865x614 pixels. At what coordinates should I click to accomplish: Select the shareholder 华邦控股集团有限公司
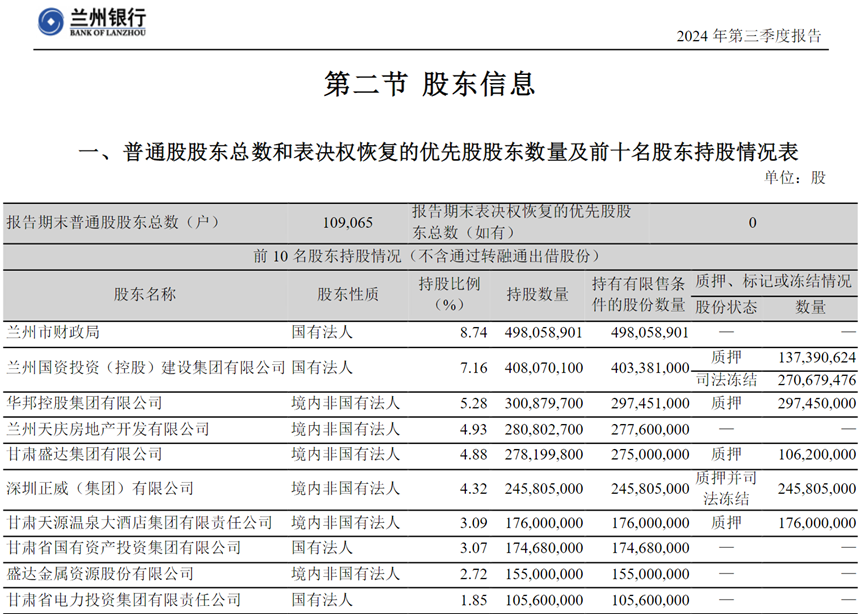[84, 403]
